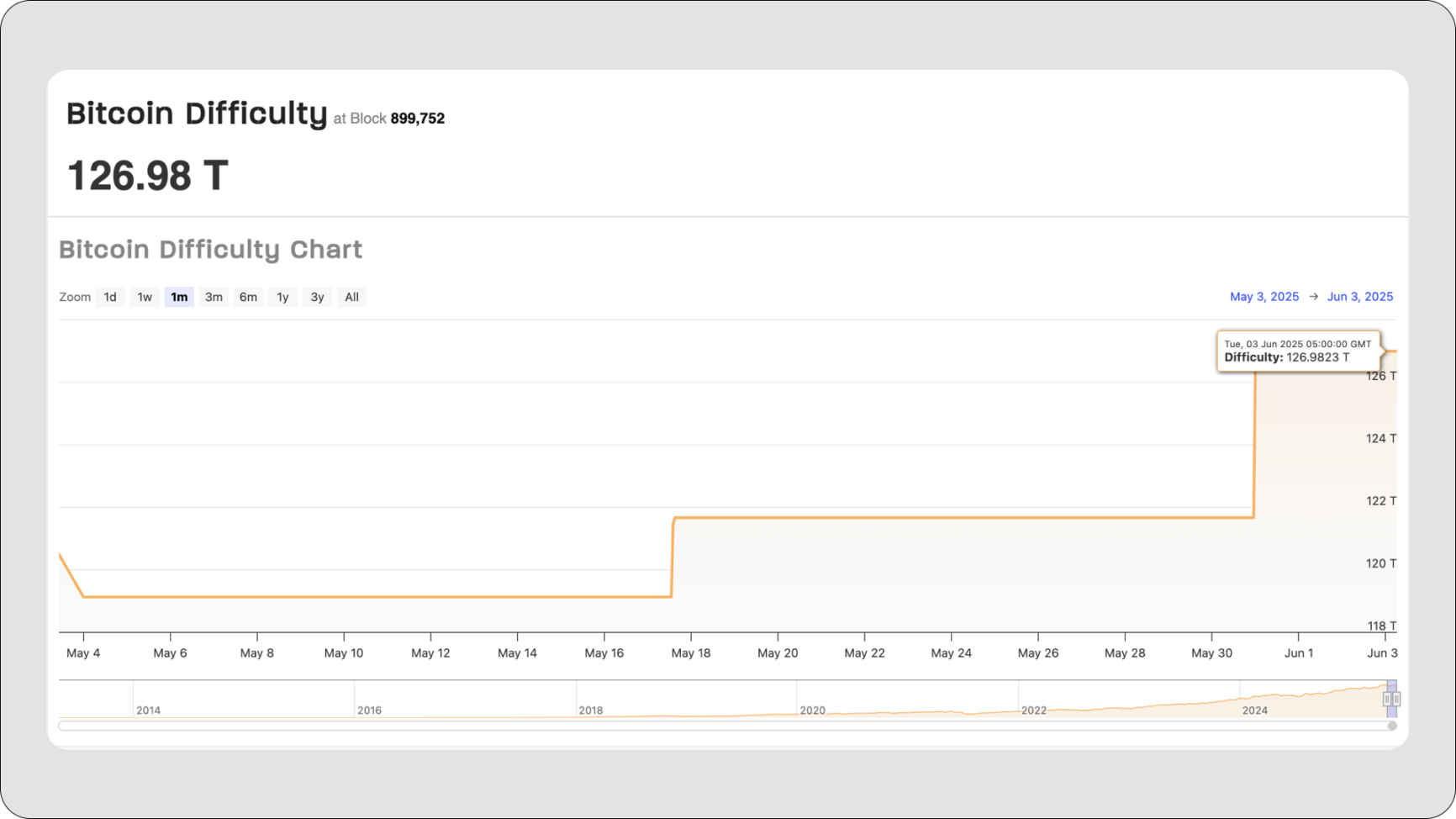
Task: Zoom the chart to 3y
Action: tap(317, 297)
